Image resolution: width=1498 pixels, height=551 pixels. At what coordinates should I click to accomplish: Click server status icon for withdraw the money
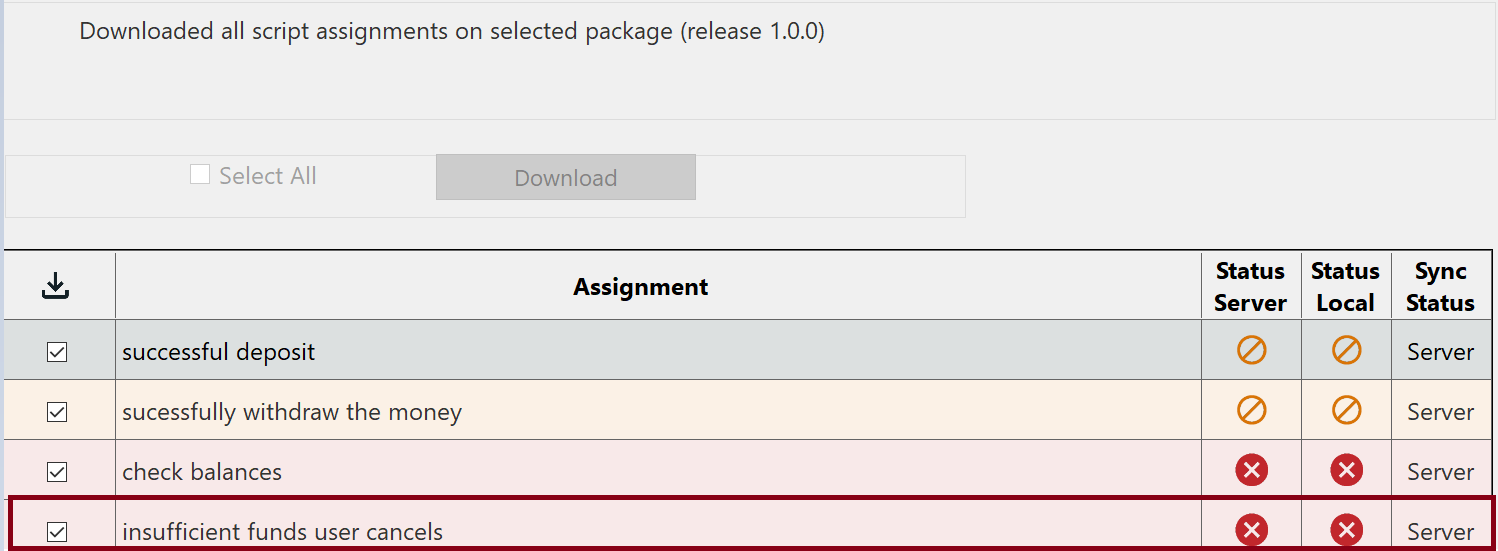point(1251,410)
